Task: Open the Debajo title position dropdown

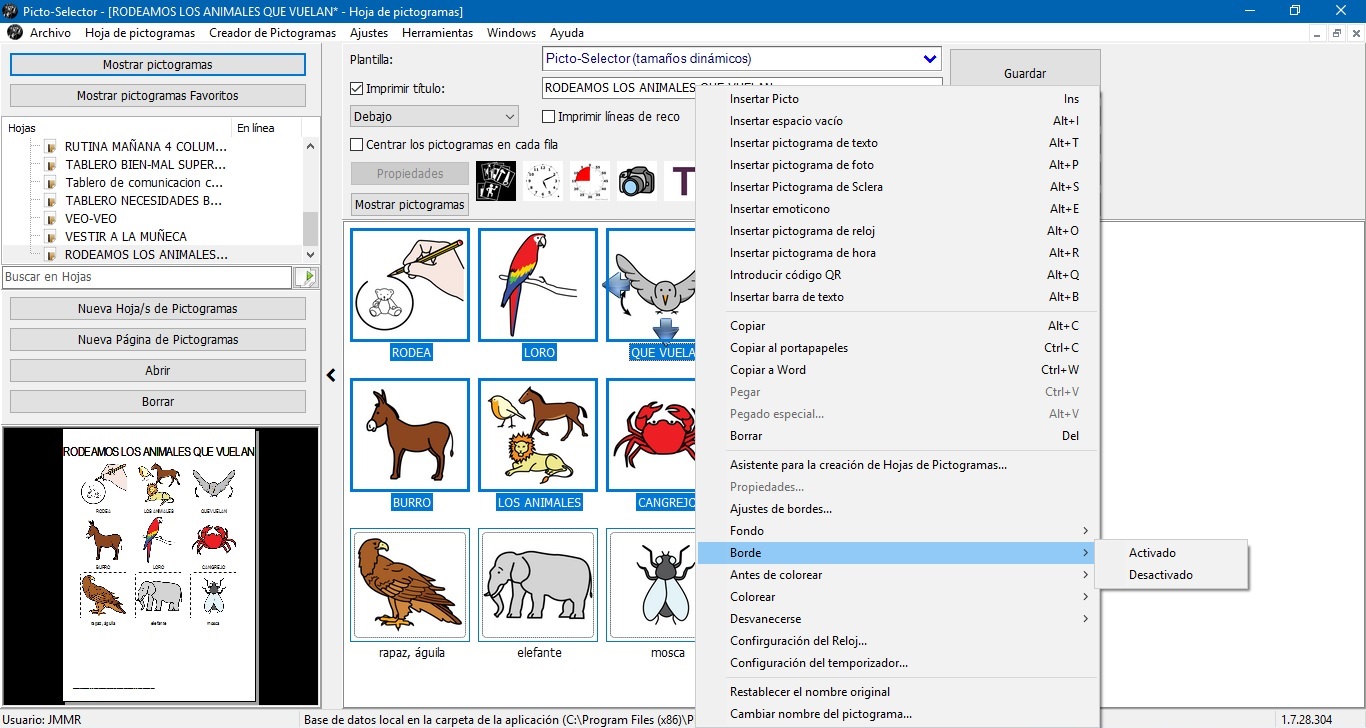Action: 509,117
